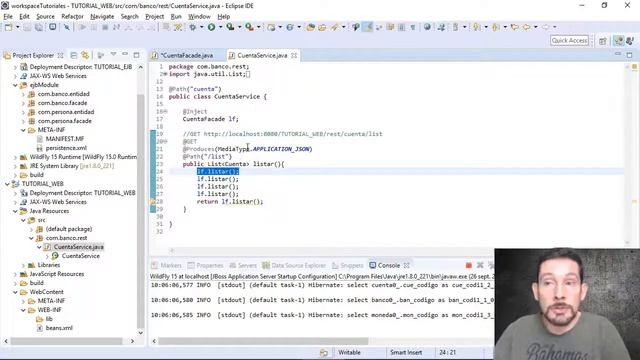Image resolution: width=640 pixels, height=360 pixels.
Task: Toggle Mark Occurrences highlighter icon
Action: (367, 27)
